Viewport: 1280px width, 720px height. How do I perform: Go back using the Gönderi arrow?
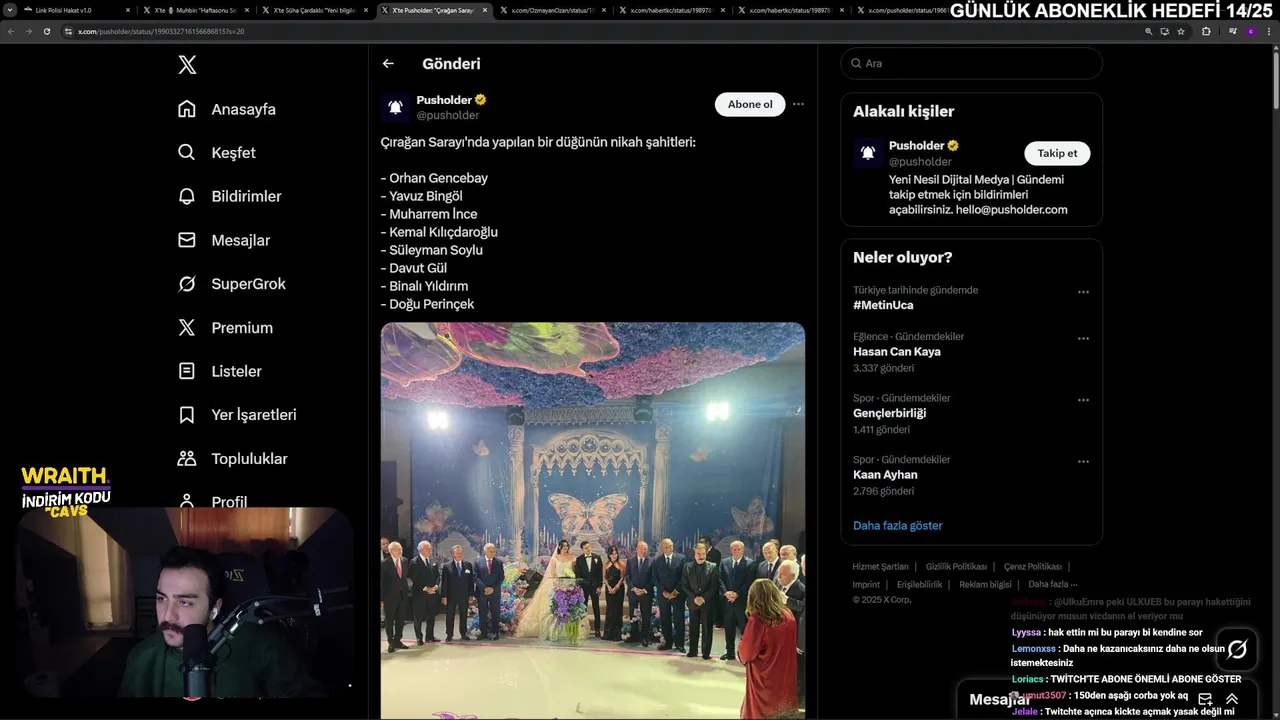(388, 64)
